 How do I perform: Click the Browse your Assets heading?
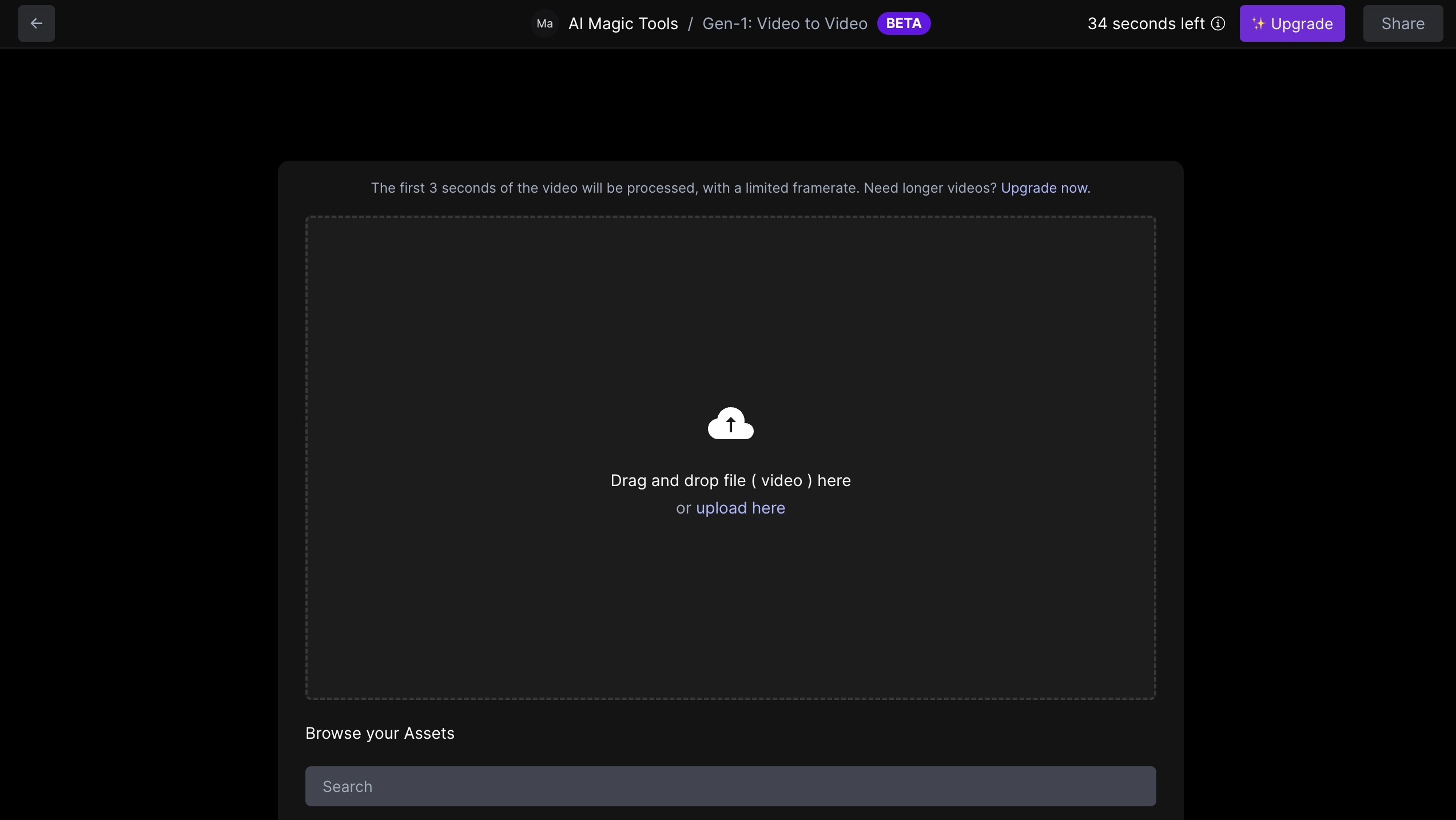[x=380, y=733]
